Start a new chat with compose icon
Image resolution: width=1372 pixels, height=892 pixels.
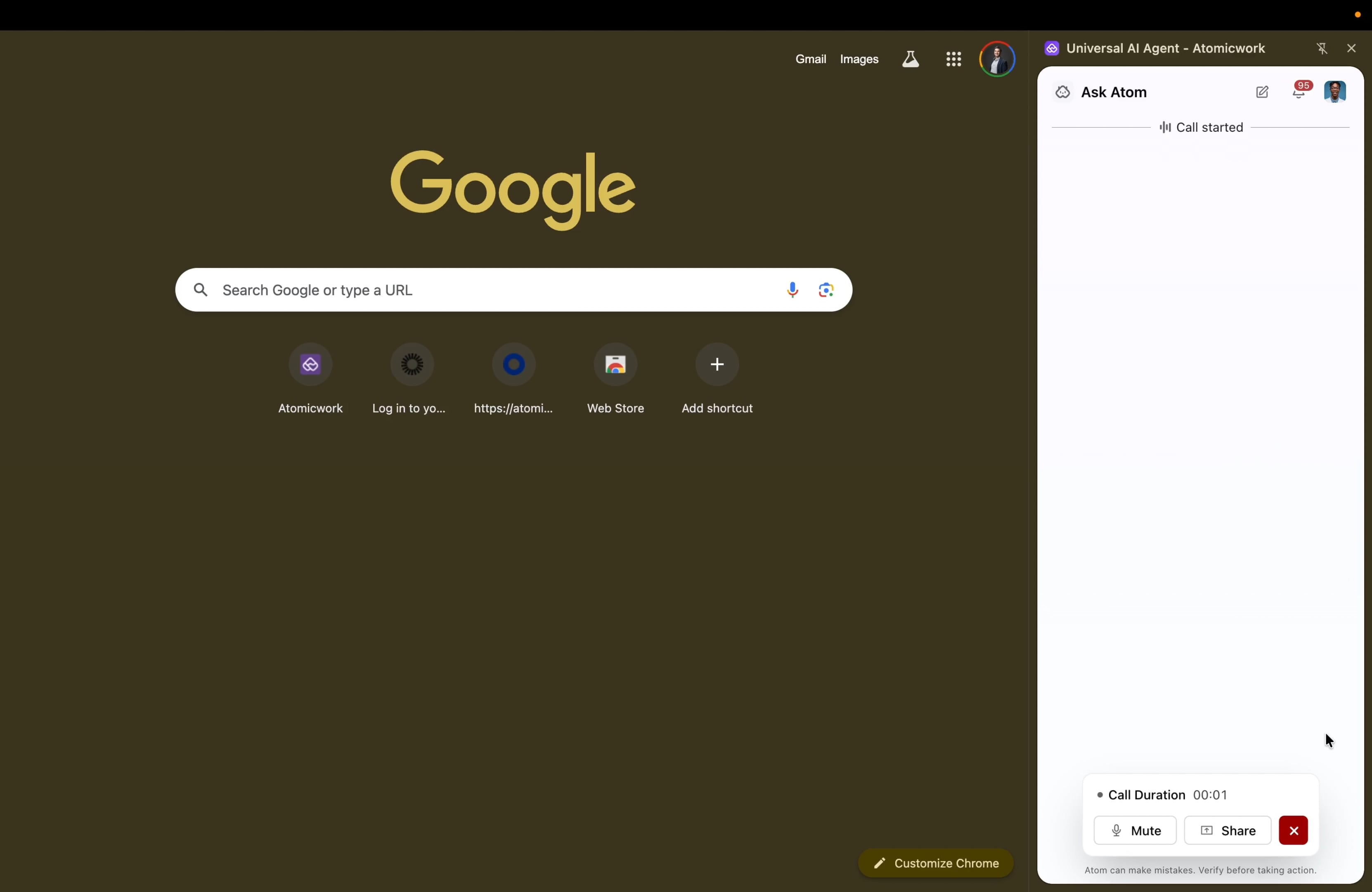click(1263, 92)
